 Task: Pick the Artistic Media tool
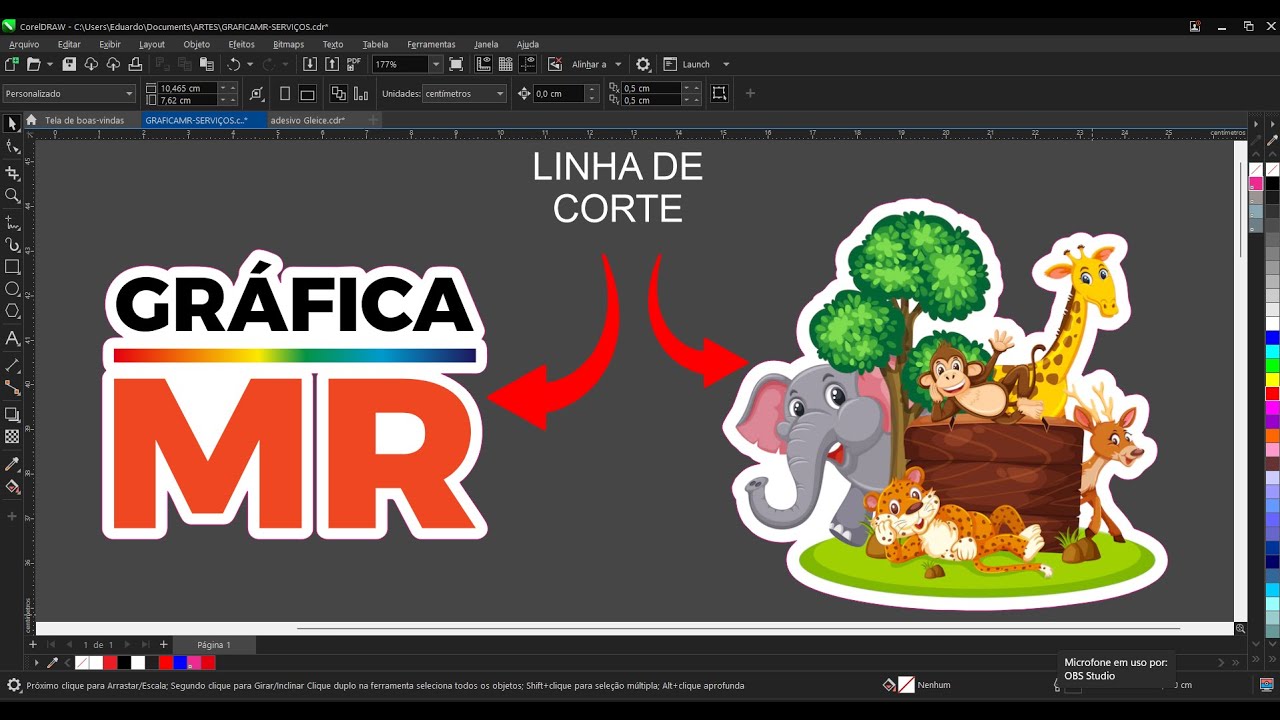point(12,244)
